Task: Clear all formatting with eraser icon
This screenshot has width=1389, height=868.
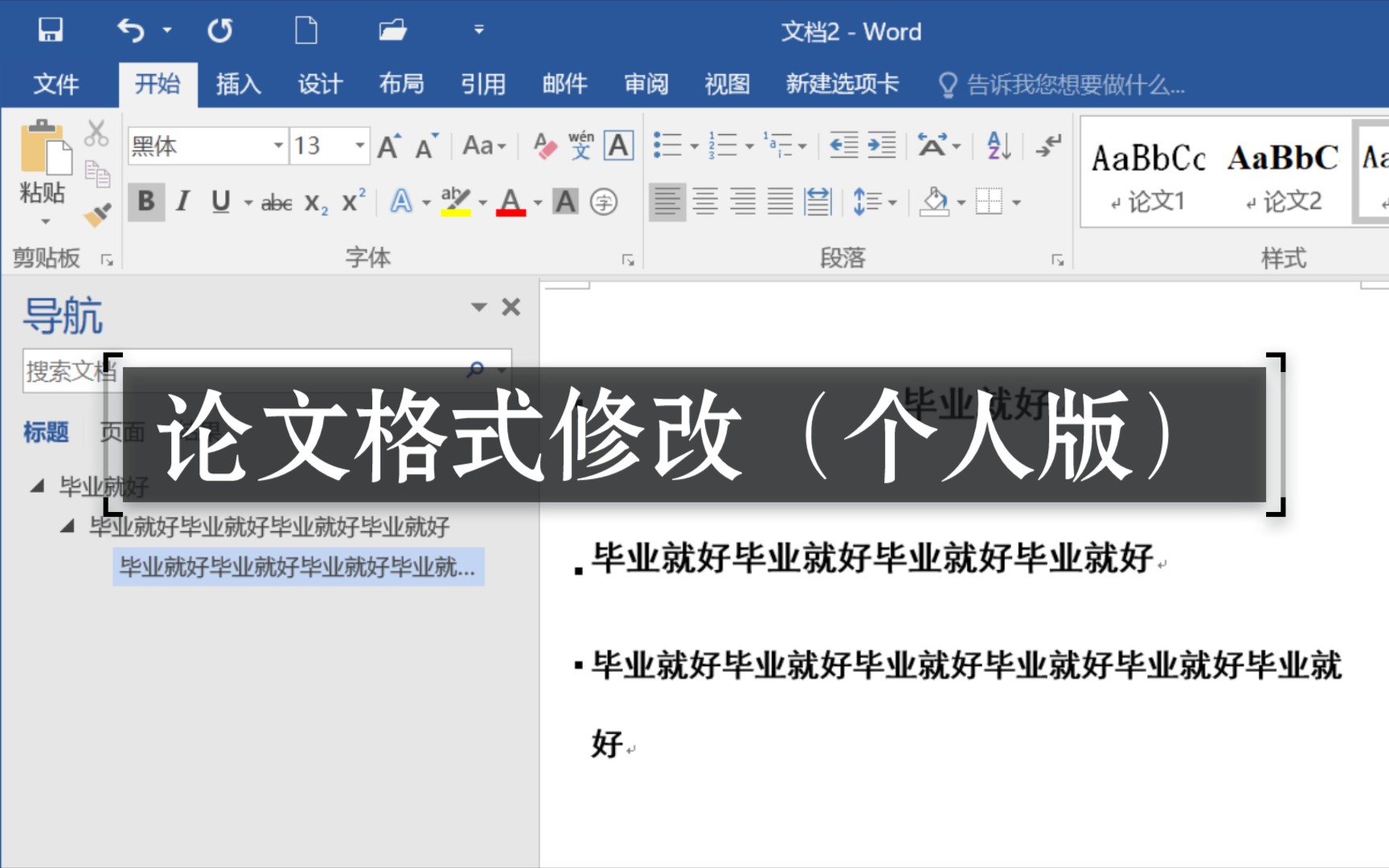Action: [545, 145]
